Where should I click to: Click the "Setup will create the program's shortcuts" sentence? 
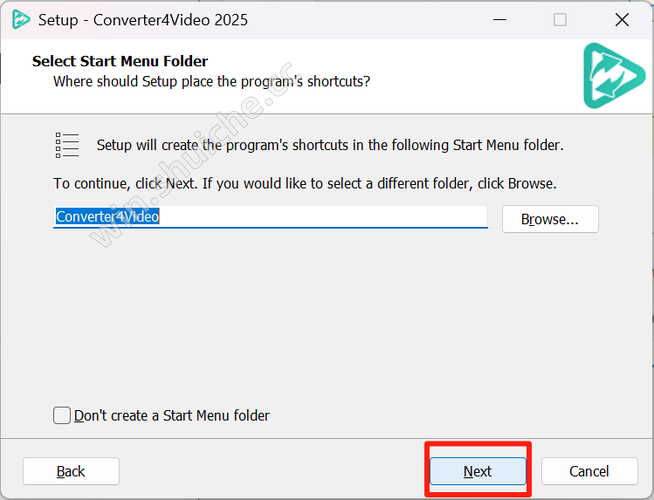(330, 145)
